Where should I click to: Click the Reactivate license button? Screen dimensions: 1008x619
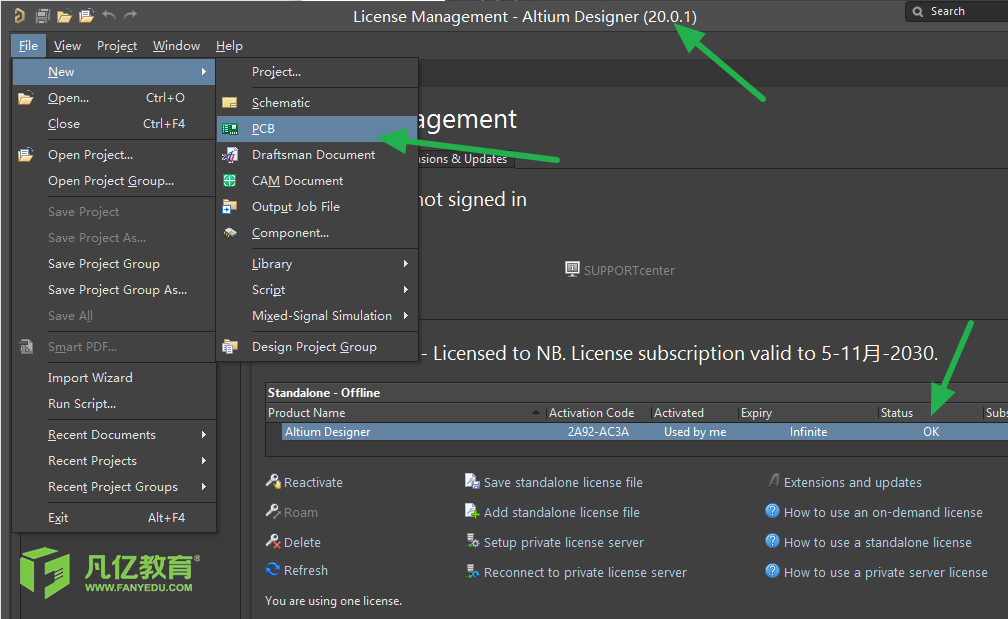click(x=312, y=482)
